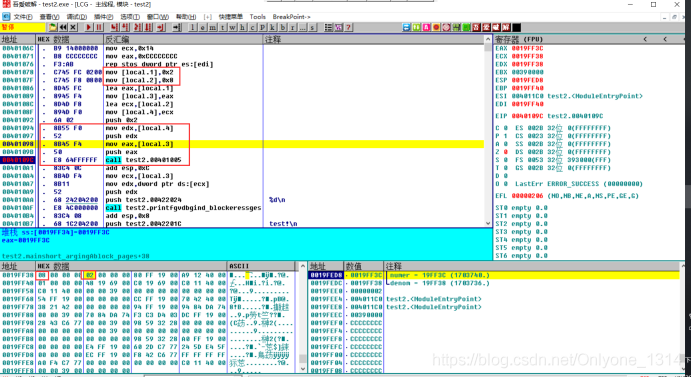691x378 pixels.
Task: Open the BreakPoint-> menu
Action: point(291,17)
